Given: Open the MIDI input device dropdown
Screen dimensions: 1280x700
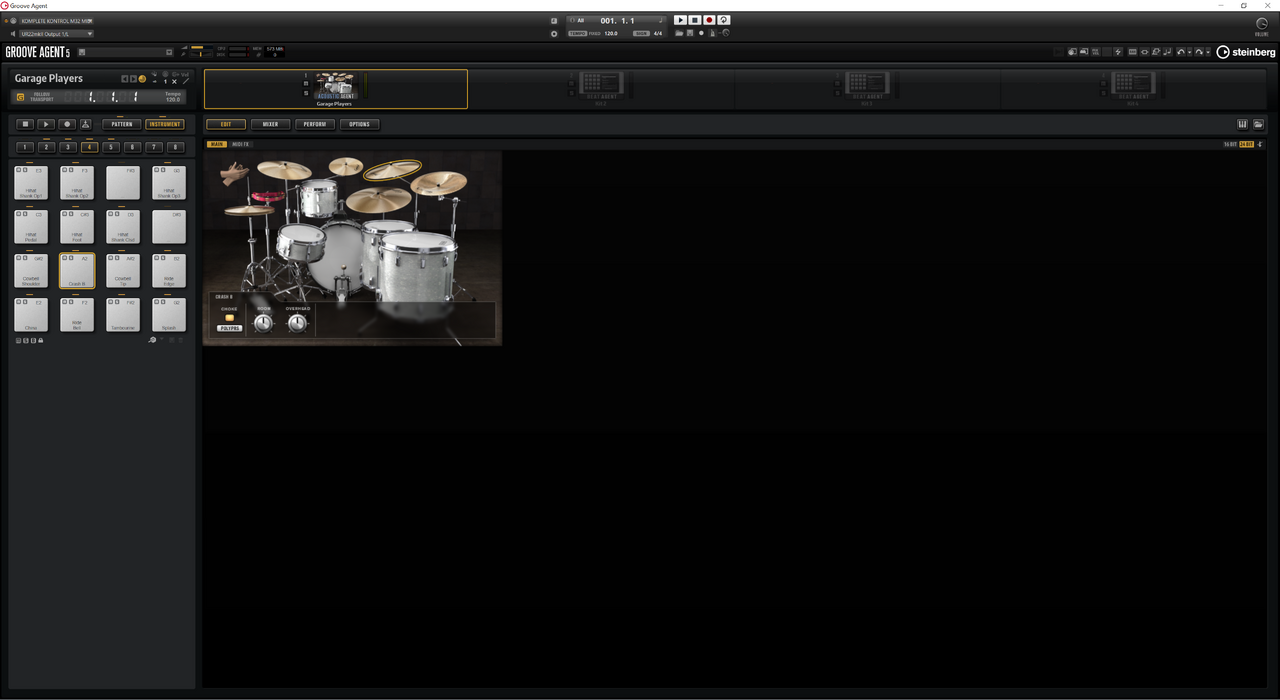Looking at the screenshot, I should [57, 21].
